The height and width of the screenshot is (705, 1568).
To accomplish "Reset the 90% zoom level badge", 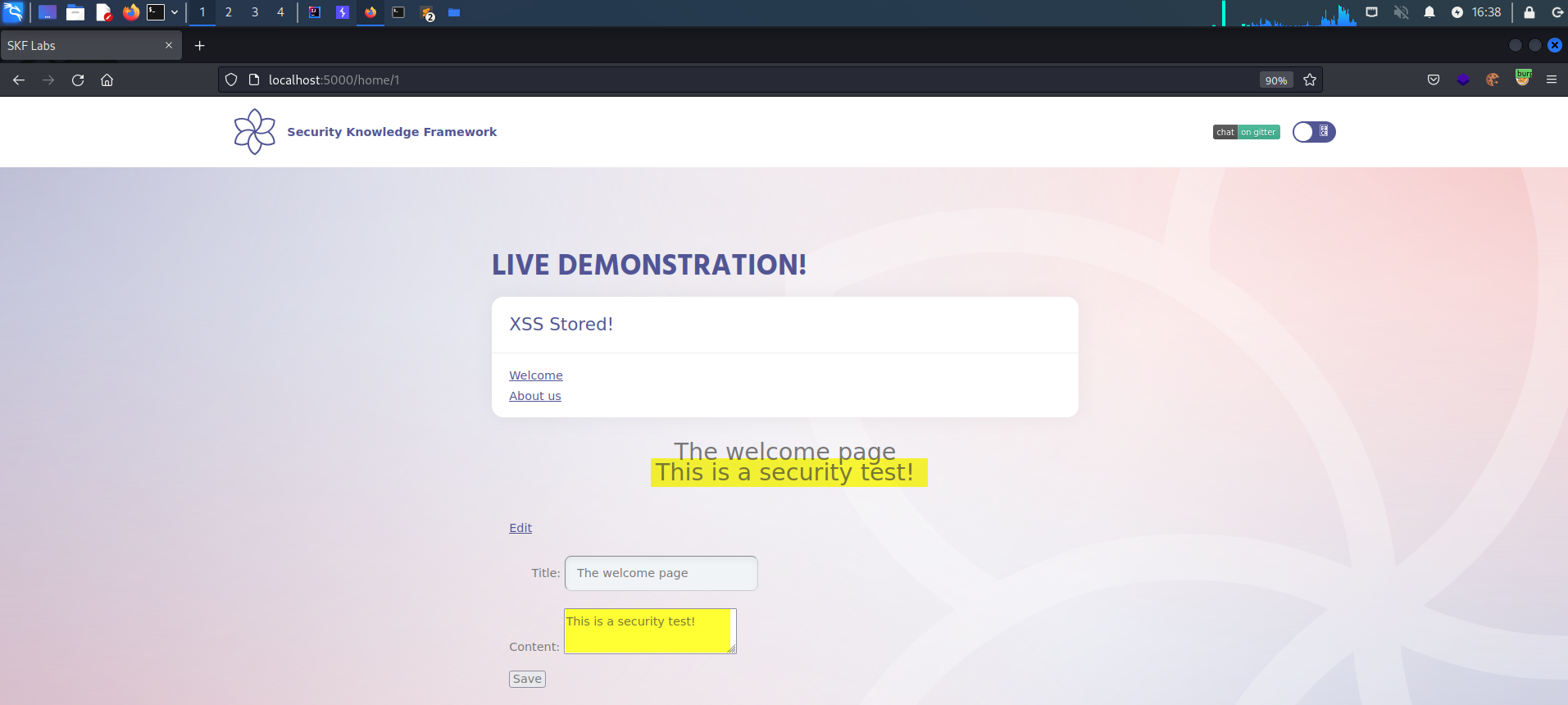I will [1276, 80].
